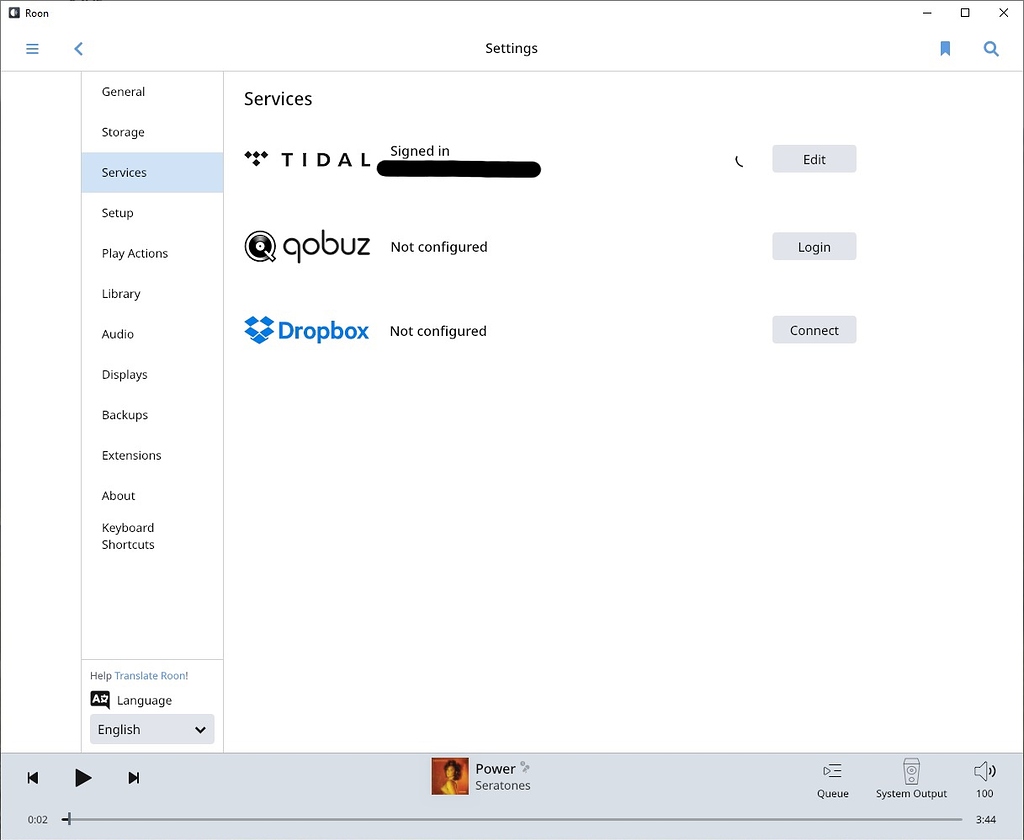This screenshot has height=840, width=1024.
Task: Click the Seratones album artwork
Action: coord(449,776)
